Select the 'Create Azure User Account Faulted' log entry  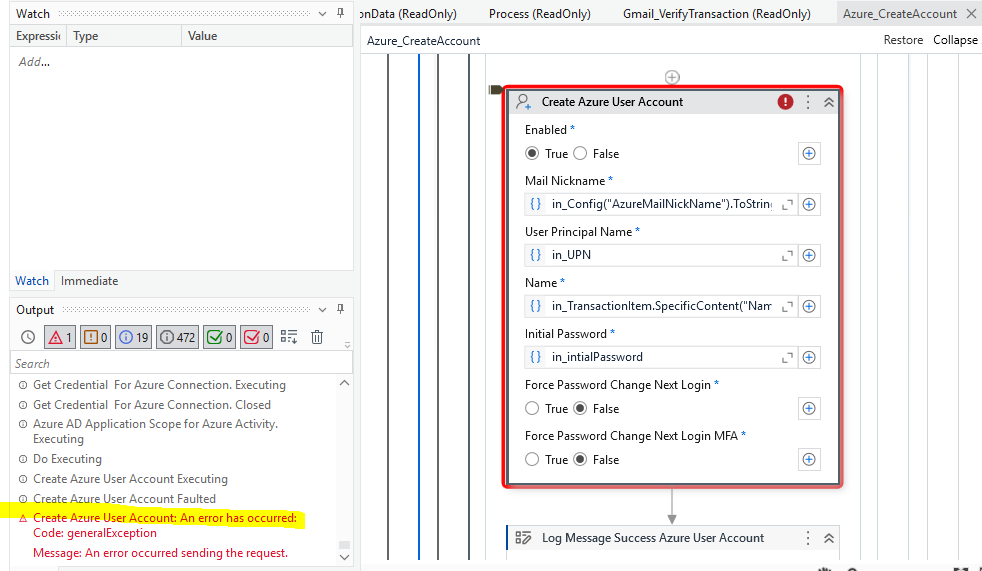[124, 499]
